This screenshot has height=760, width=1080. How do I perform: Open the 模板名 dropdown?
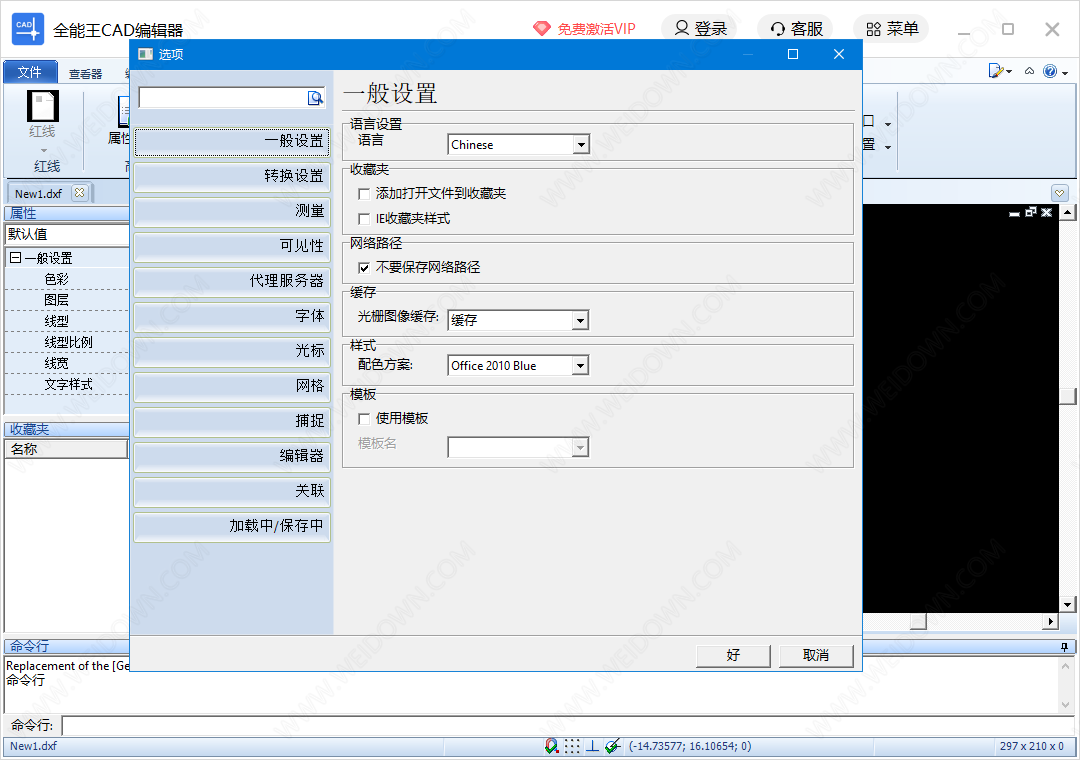coord(581,448)
